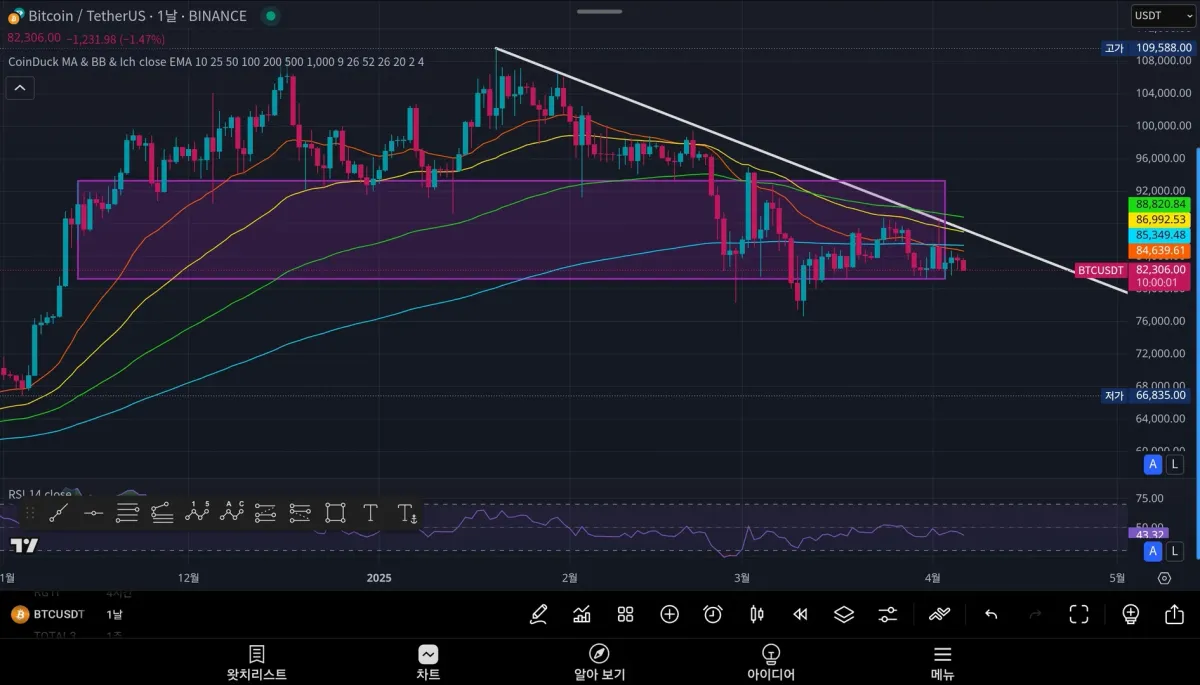The image size is (1200, 685).
Task: Tap the lightbulb plus publish idea icon
Action: [1131, 614]
